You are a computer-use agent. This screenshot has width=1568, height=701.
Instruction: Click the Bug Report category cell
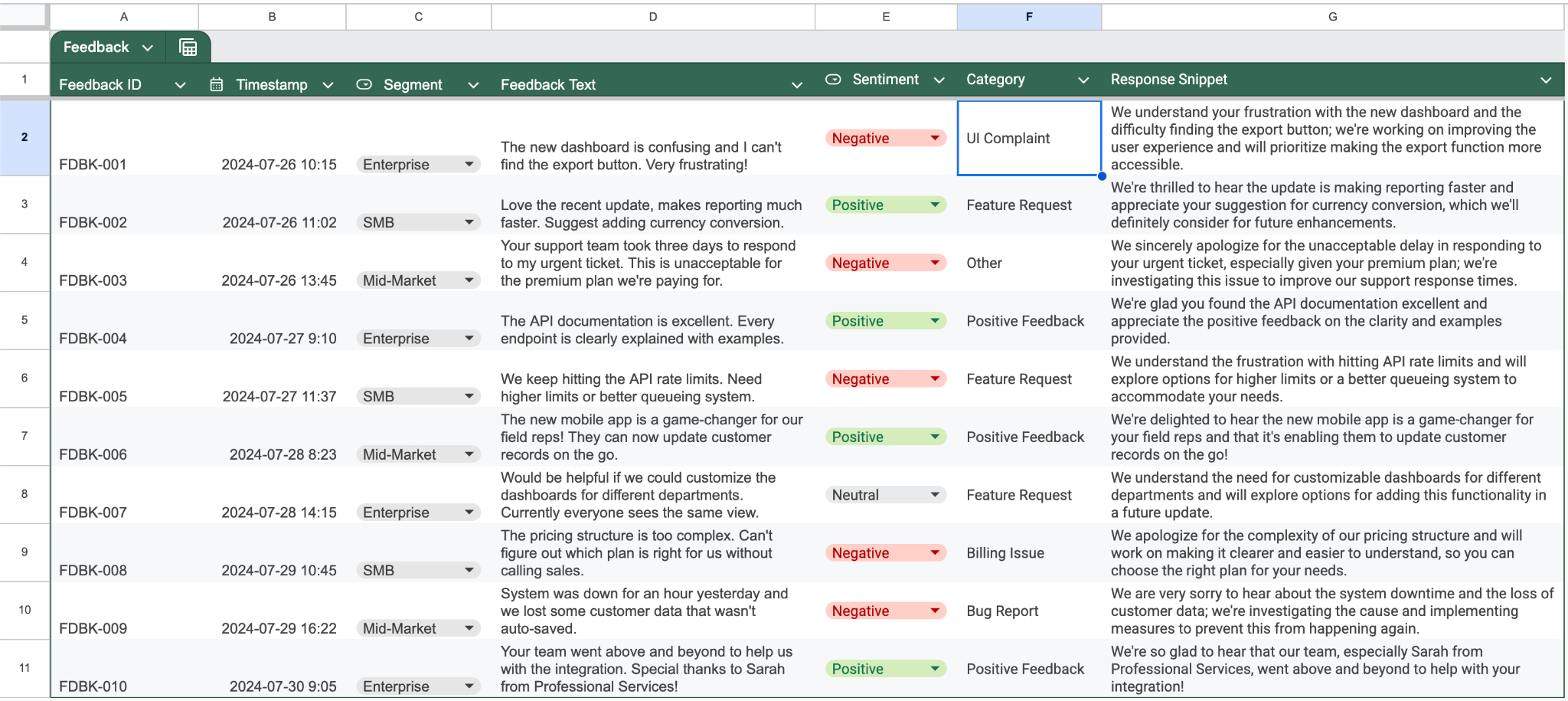[x=1029, y=611]
